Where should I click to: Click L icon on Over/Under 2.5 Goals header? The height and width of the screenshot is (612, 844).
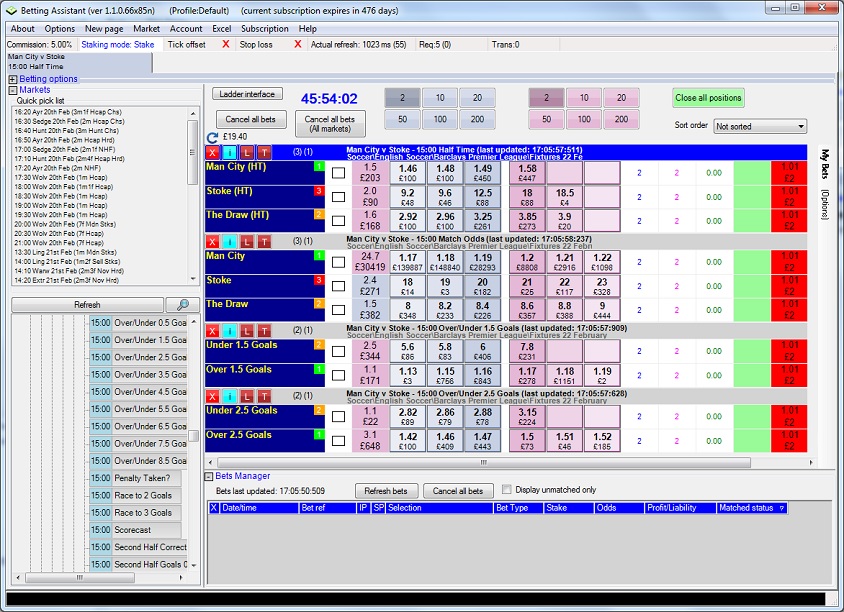point(247,397)
